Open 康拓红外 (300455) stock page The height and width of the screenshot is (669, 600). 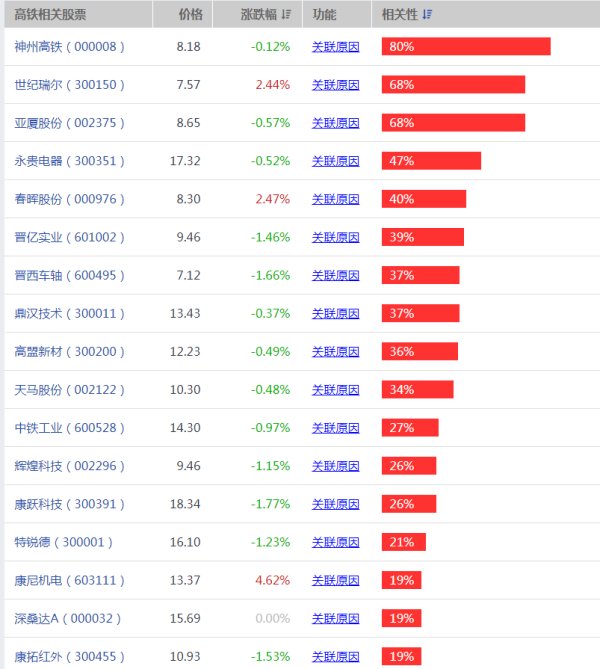point(69,656)
